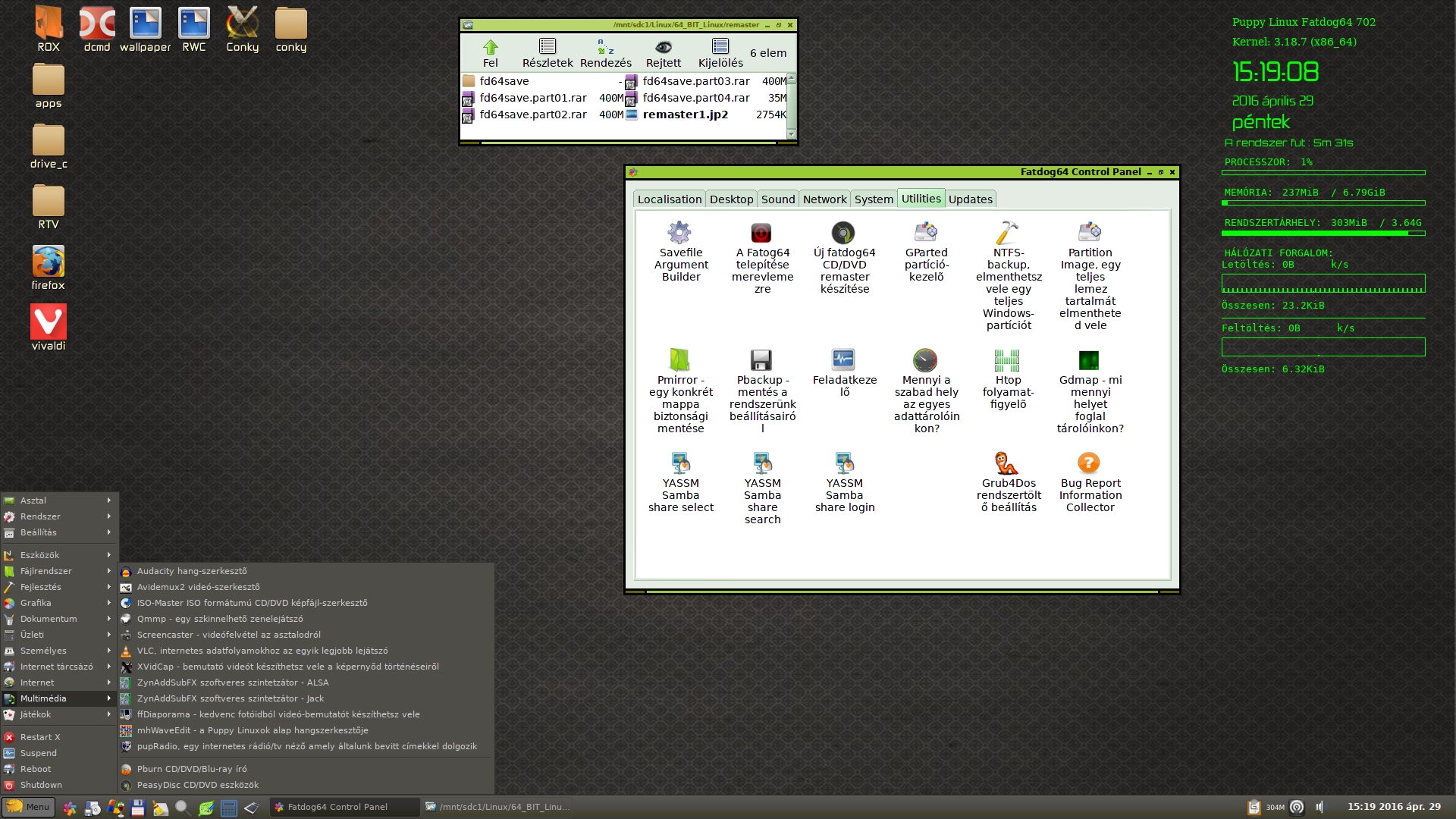Open the RTV desktop folder
Image resolution: width=1456 pixels, height=819 pixels.
[48, 206]
